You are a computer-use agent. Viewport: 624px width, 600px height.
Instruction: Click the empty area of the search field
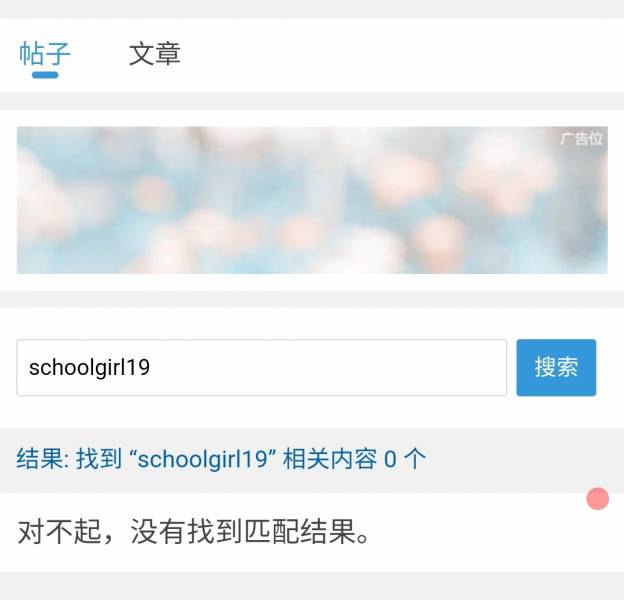pyautogui.click(x=326, y=368)
